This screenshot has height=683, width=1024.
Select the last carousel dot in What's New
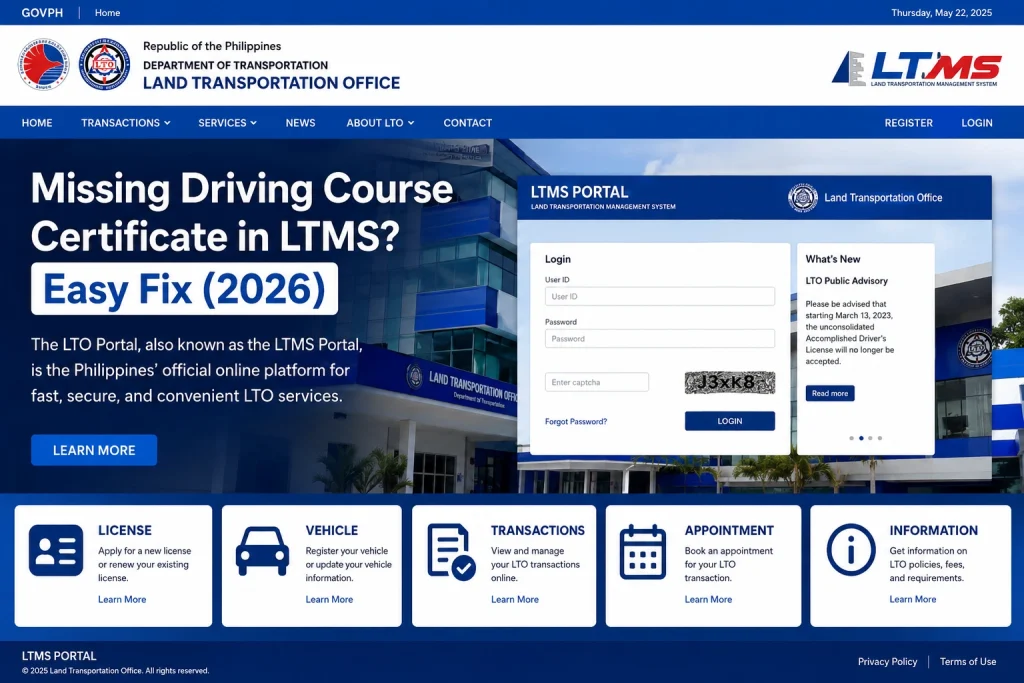(x=880, y=438)
